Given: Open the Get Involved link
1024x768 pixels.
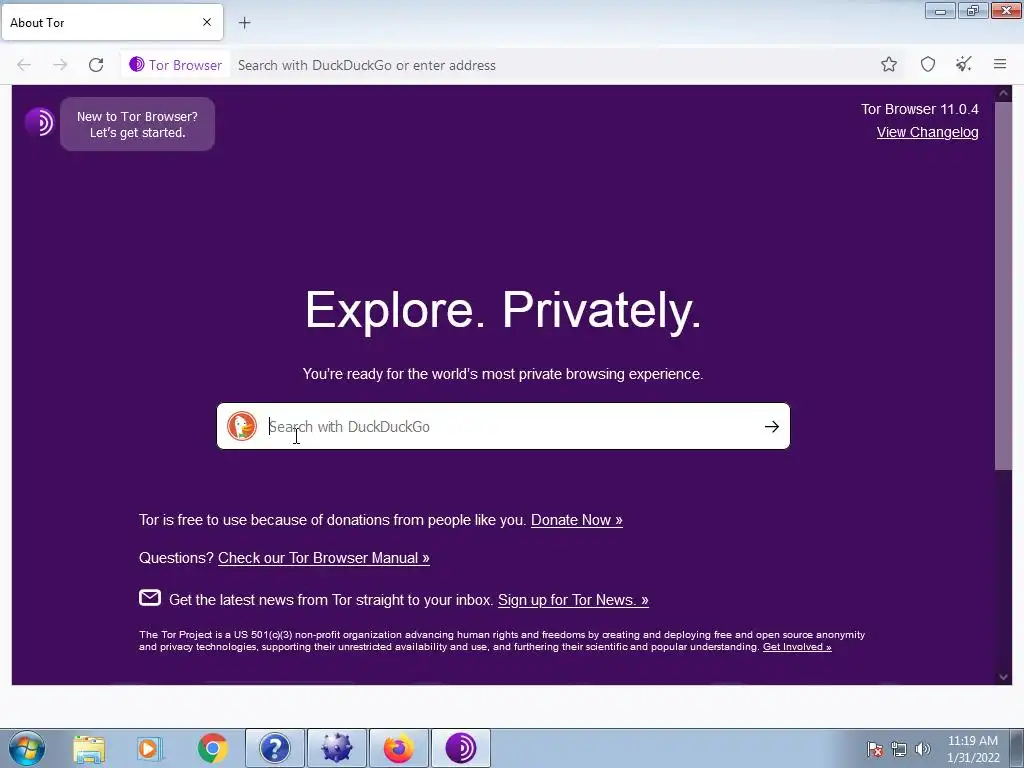Looking at the screenshot, I should 797,647.
